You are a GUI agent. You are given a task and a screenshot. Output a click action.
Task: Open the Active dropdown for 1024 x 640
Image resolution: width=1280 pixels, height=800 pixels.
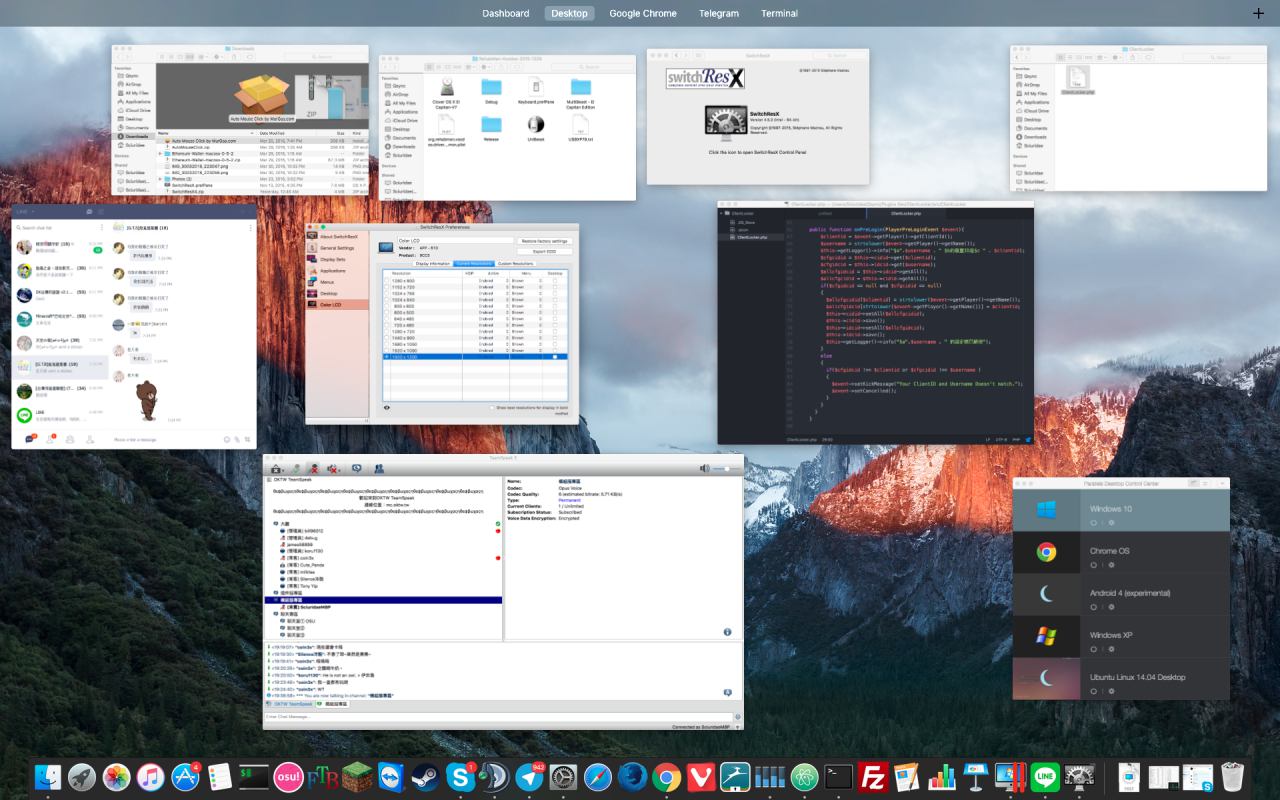point(493,300)
